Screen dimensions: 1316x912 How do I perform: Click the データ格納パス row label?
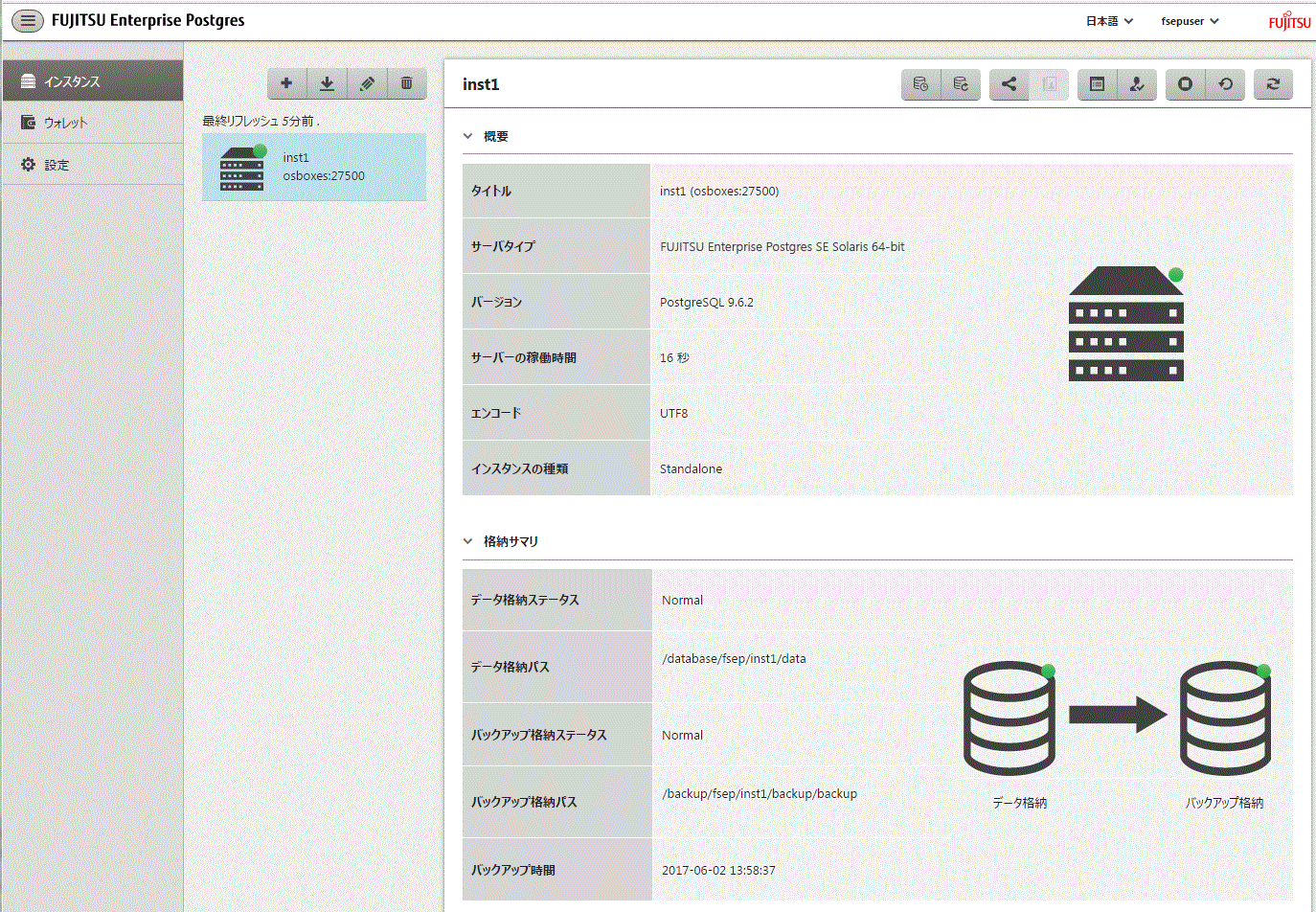511,667
